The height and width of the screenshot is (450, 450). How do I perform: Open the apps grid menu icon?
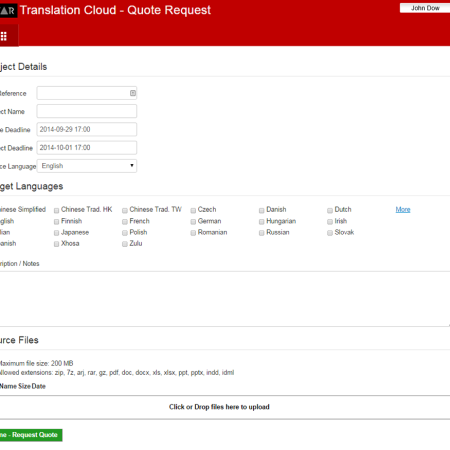[x=4, y=36]
